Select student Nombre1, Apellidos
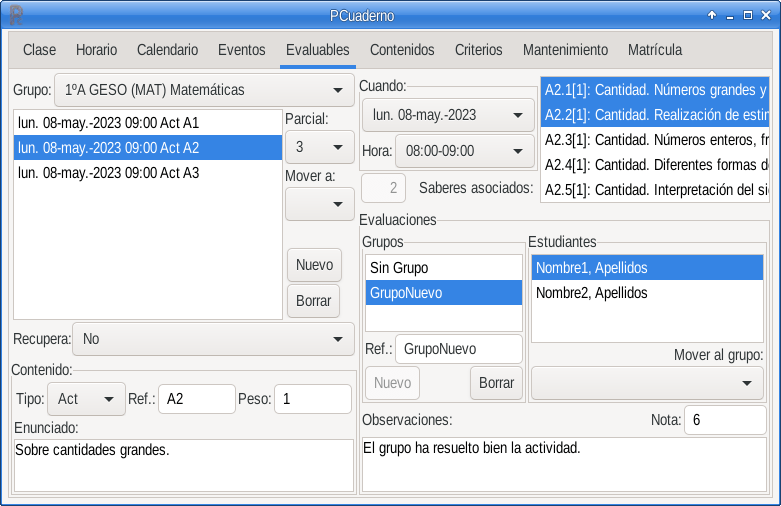This screenshot has width=781, height=506. [648, 268]
